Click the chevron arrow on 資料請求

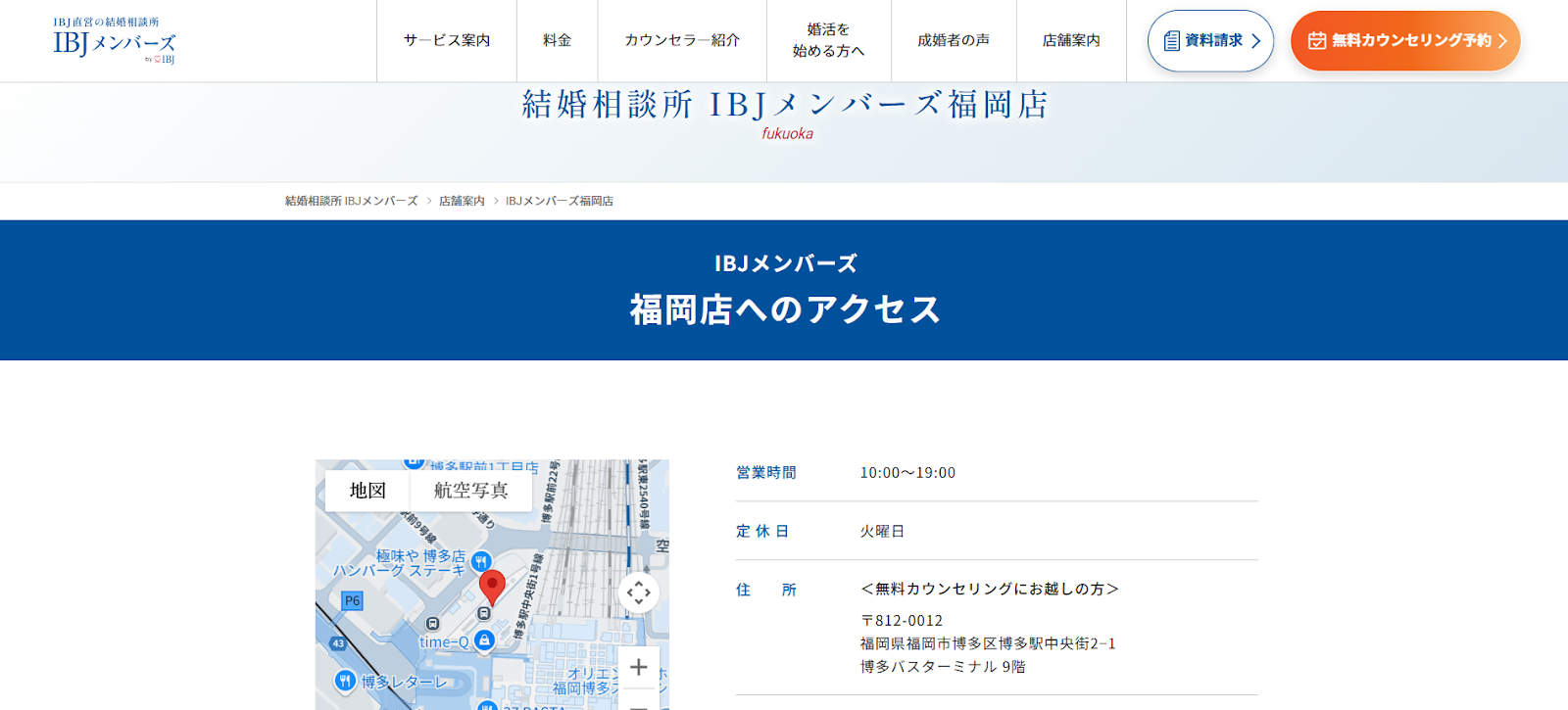[1255, 41]
